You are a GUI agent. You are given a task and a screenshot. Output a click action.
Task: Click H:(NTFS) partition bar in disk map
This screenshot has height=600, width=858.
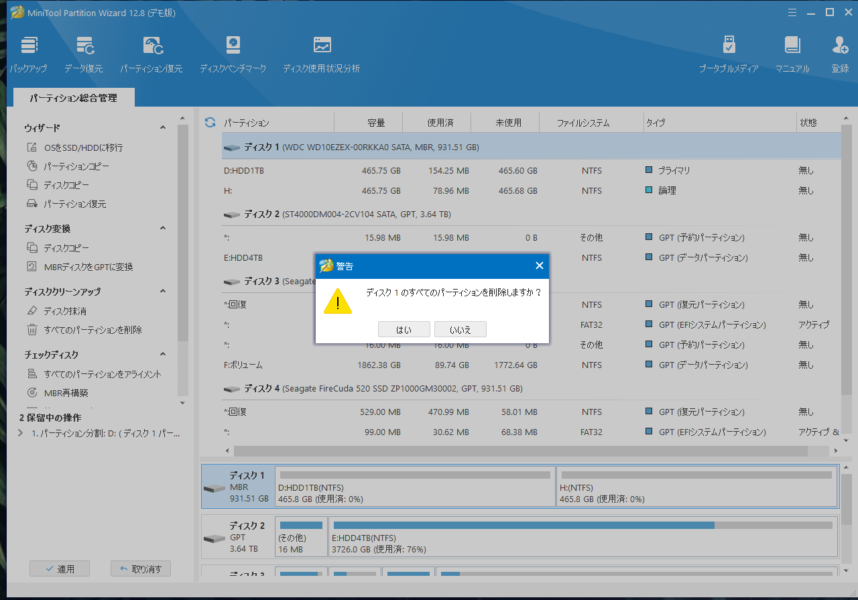coord(697,486)
